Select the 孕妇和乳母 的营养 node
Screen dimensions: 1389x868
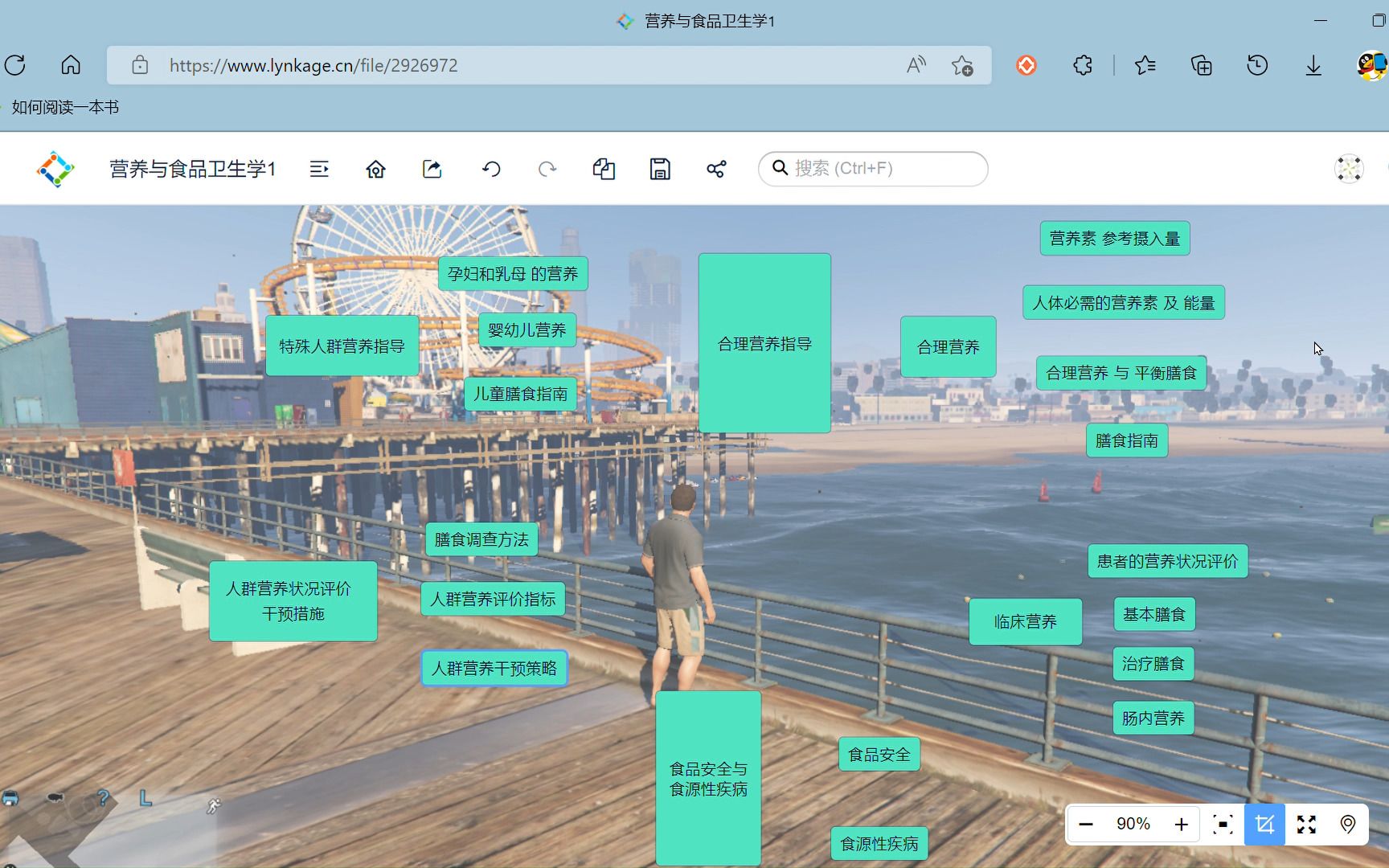(x=513, y=274)
